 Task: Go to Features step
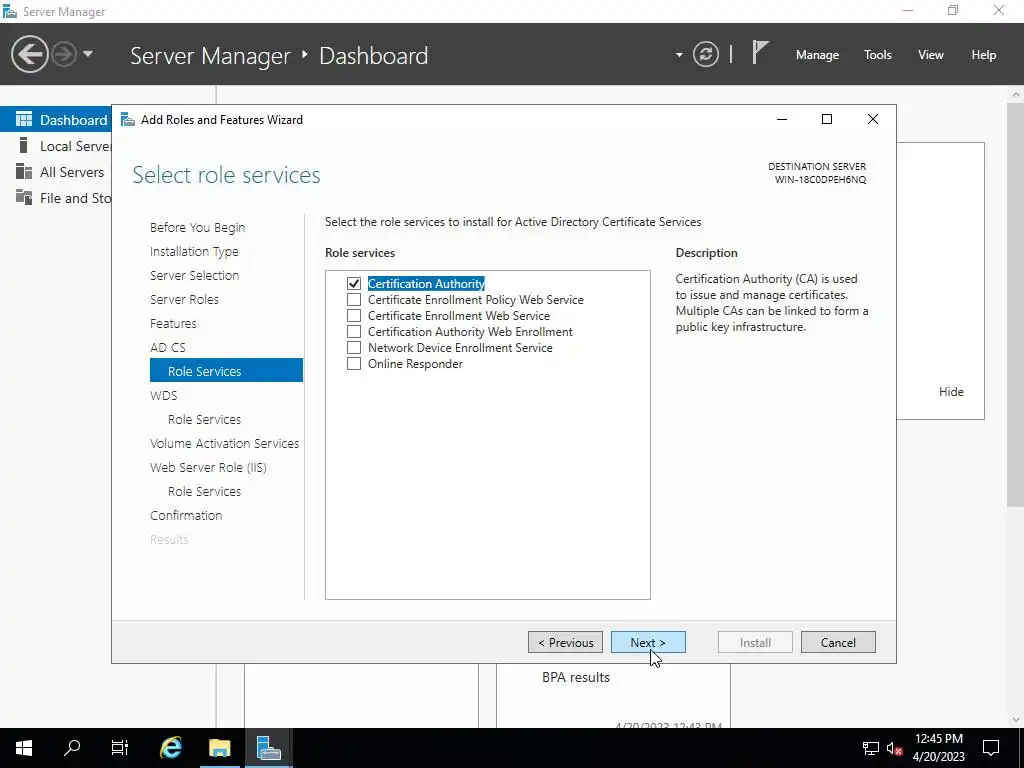(173, 323)
